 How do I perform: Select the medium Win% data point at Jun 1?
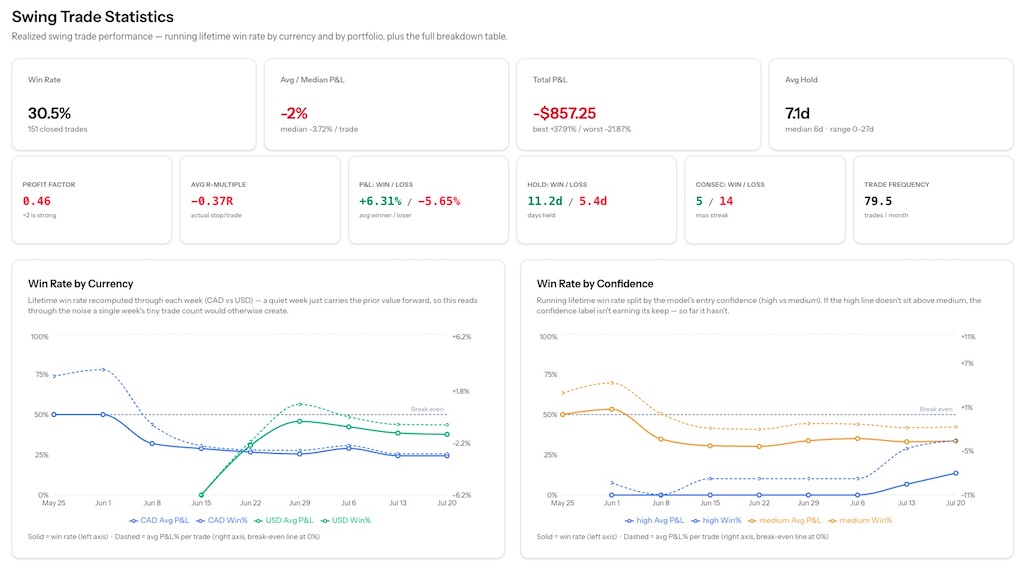[x=612, y=409]
